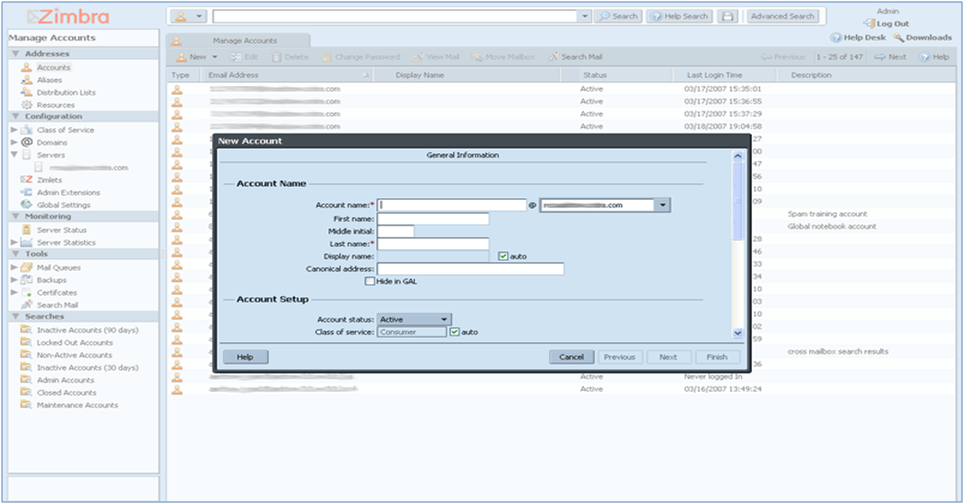Collapse the Tools section
The width and height of the screenshot is (964, 504).
pyautogui.click(x=15, y=254)
